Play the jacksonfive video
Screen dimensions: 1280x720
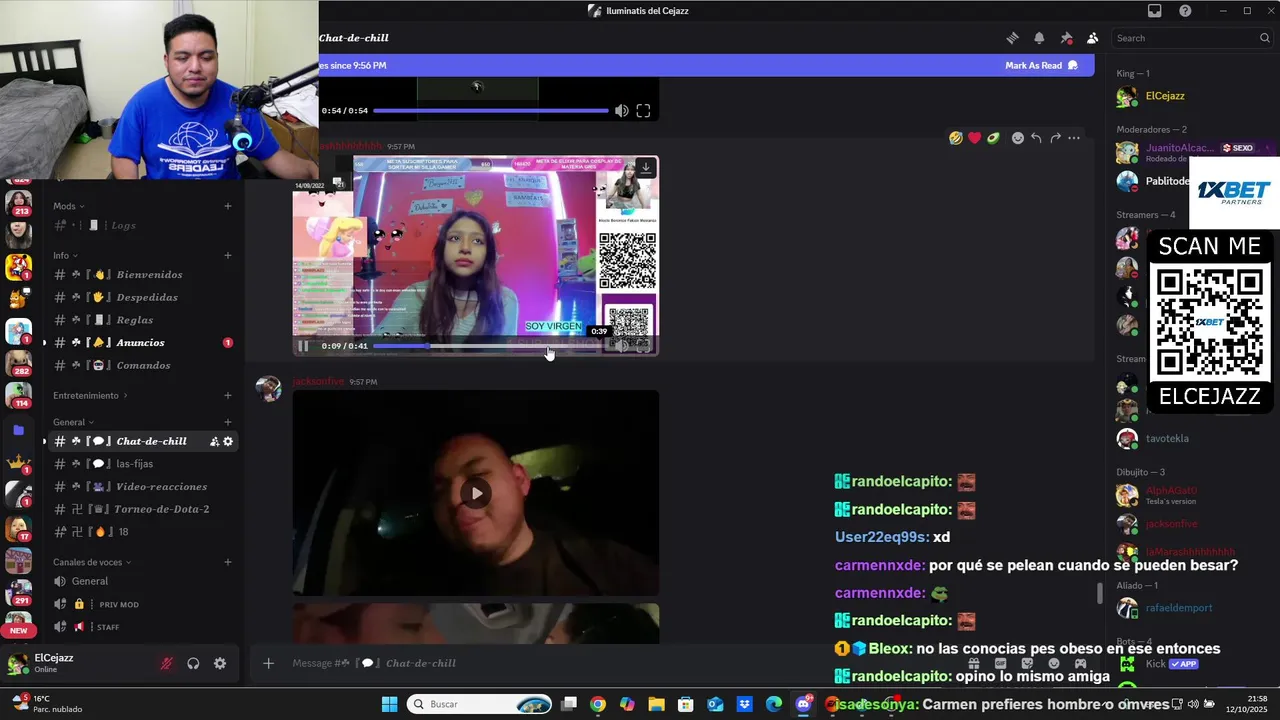point(476,493)
